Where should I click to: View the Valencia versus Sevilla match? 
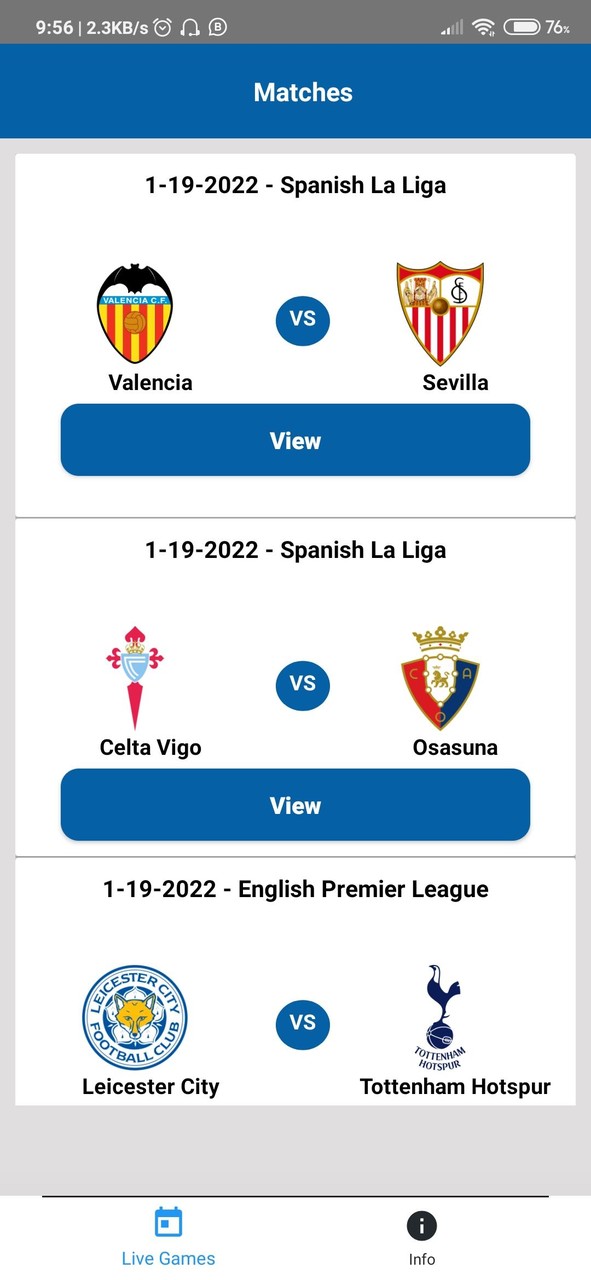pos(295,440)
